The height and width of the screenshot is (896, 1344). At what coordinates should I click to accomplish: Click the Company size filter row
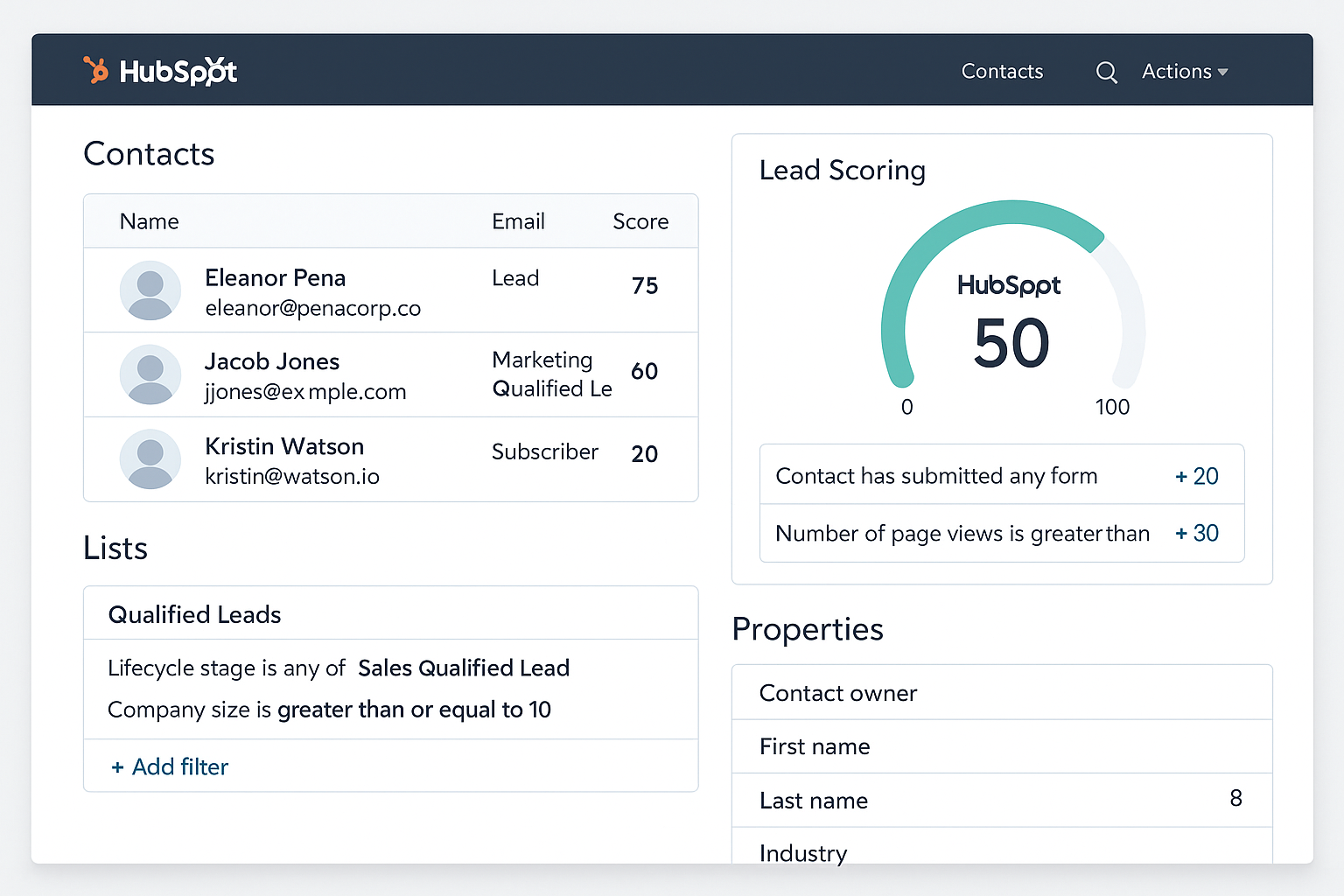(329, 710)
